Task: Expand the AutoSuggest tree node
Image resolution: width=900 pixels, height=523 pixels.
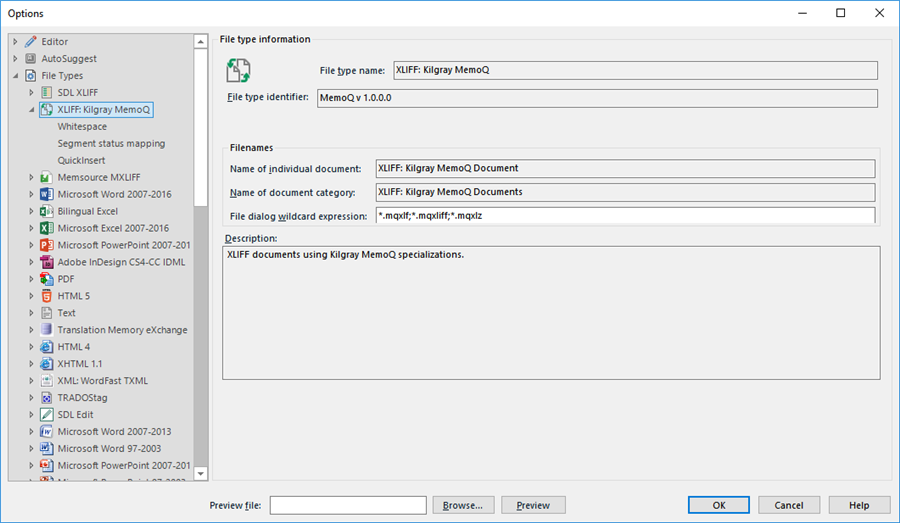Action: click(x=15, y=59)
